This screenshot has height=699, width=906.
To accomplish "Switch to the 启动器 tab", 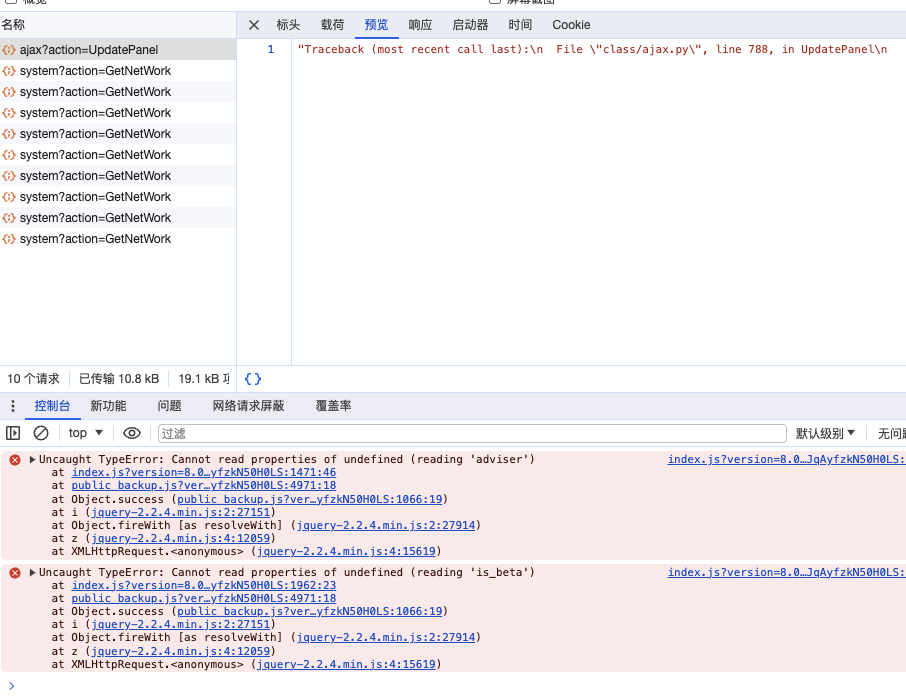I will click(470, 25).
